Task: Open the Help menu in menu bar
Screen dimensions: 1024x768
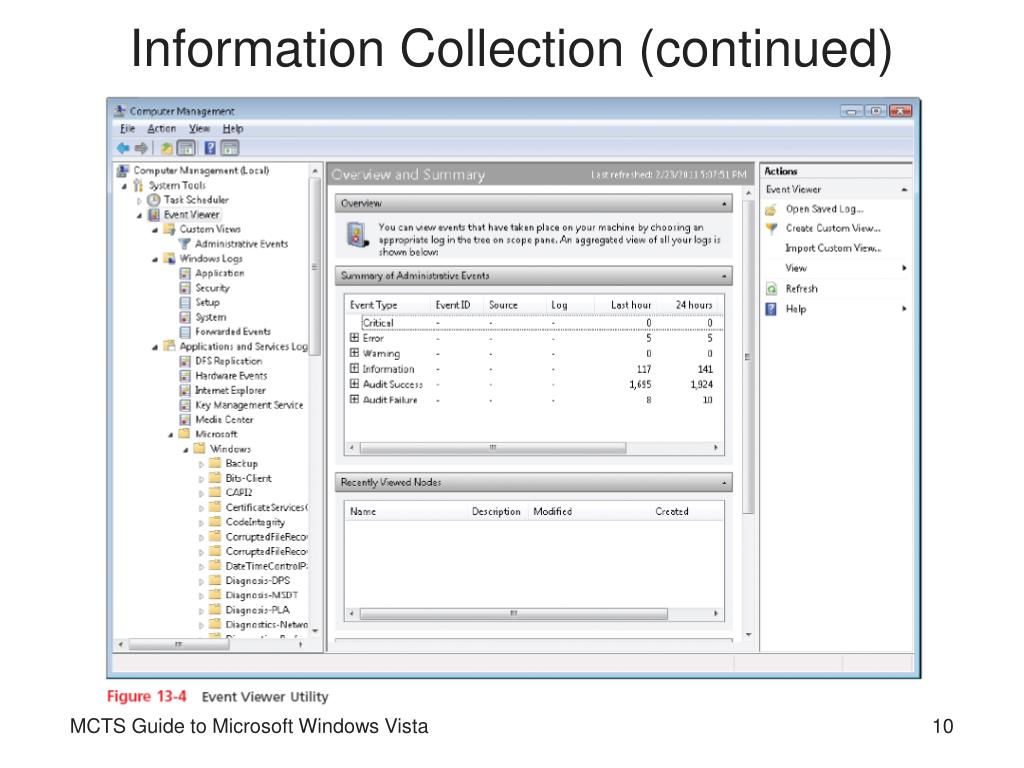Action: pos(232,129)
